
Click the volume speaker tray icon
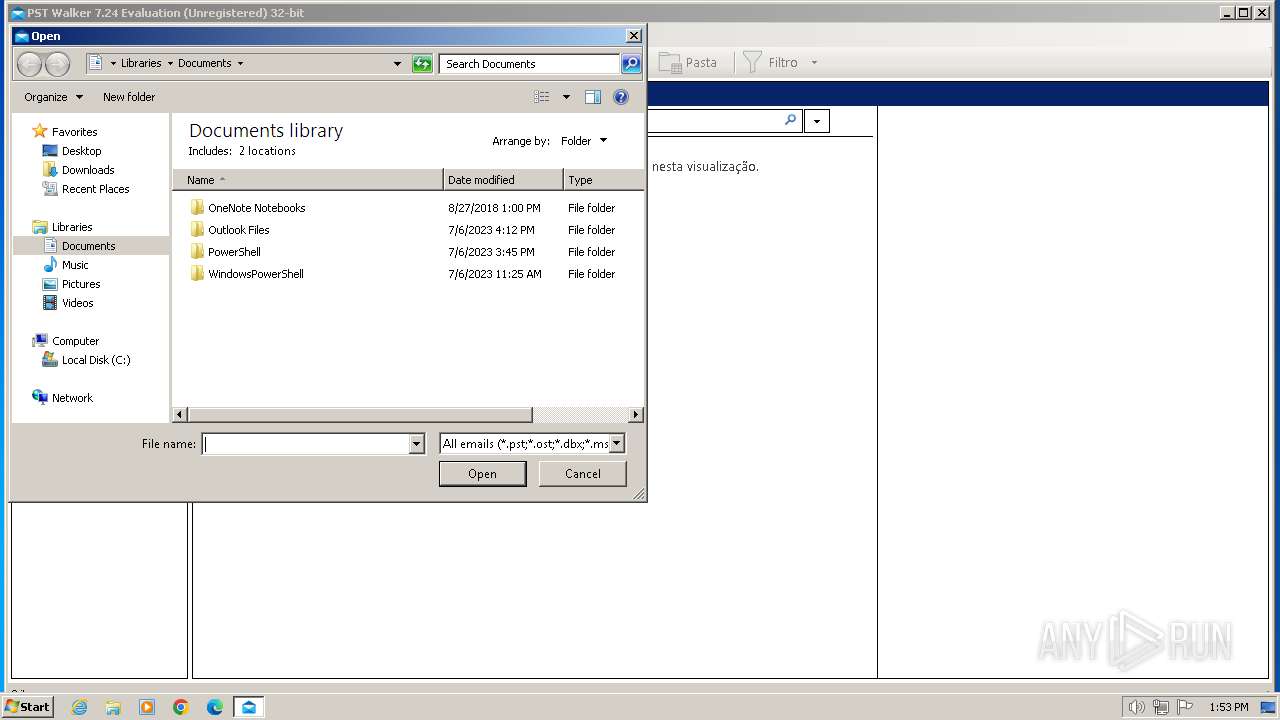pyautogui.click(x=1137, y=707)
